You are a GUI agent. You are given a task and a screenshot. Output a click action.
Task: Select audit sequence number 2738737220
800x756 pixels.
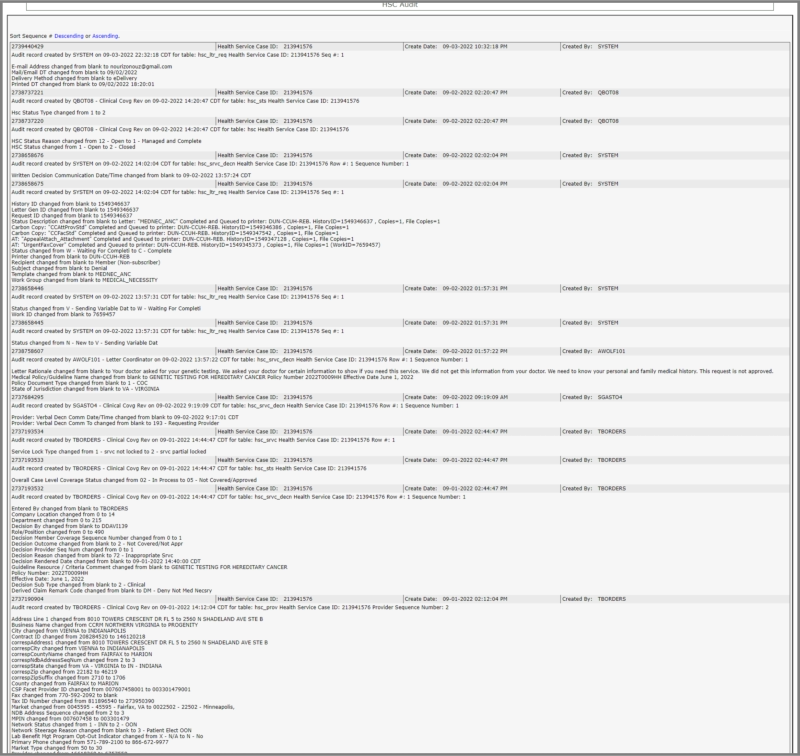click(27, 120)
